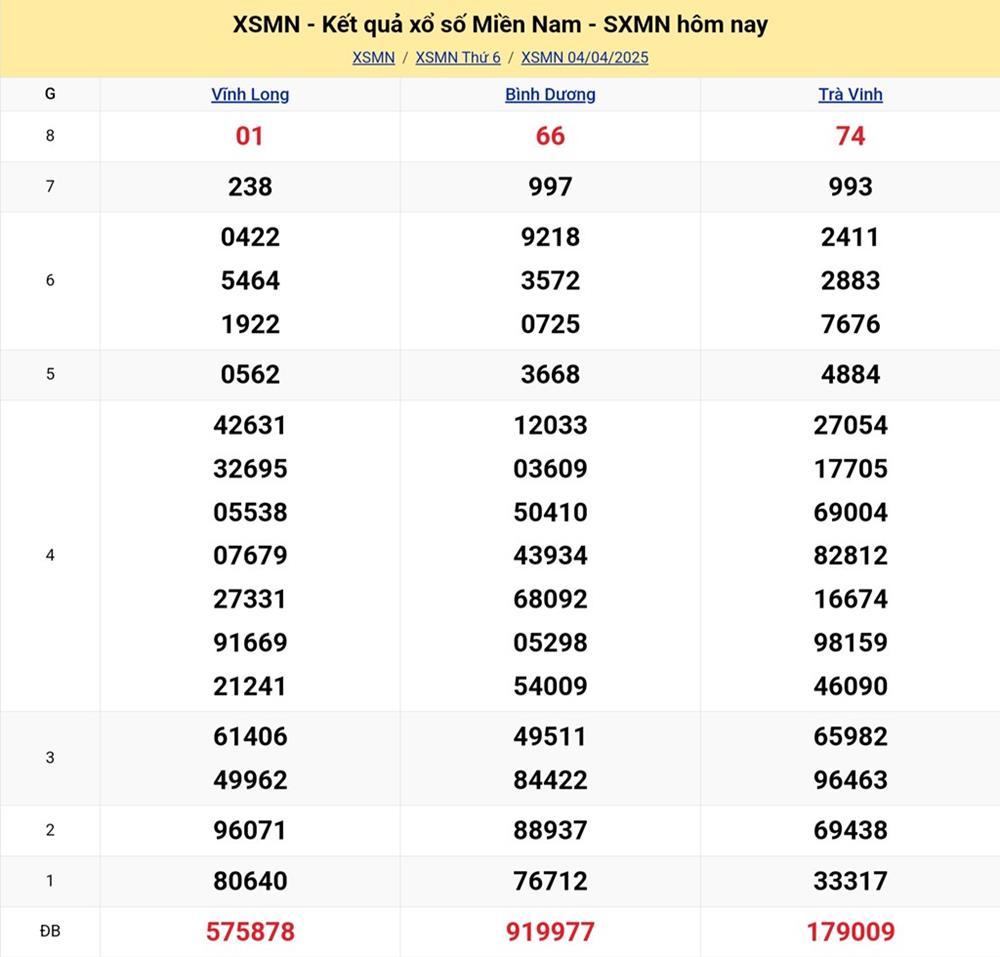1000x957 pixels.
Task: Click Bình Dương second prize 88937
Action: [x=550, y=830]
